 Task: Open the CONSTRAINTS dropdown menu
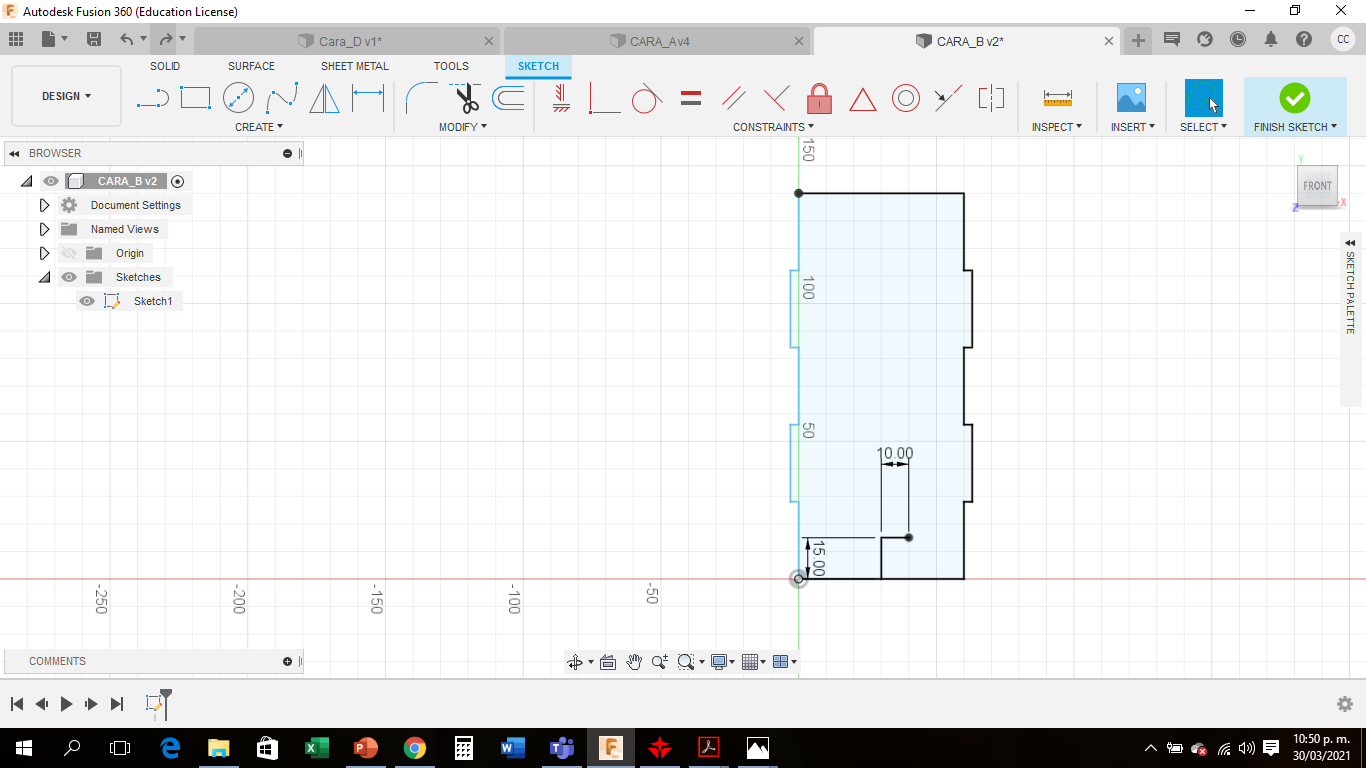pyautogui.click(x=773, y=127)
